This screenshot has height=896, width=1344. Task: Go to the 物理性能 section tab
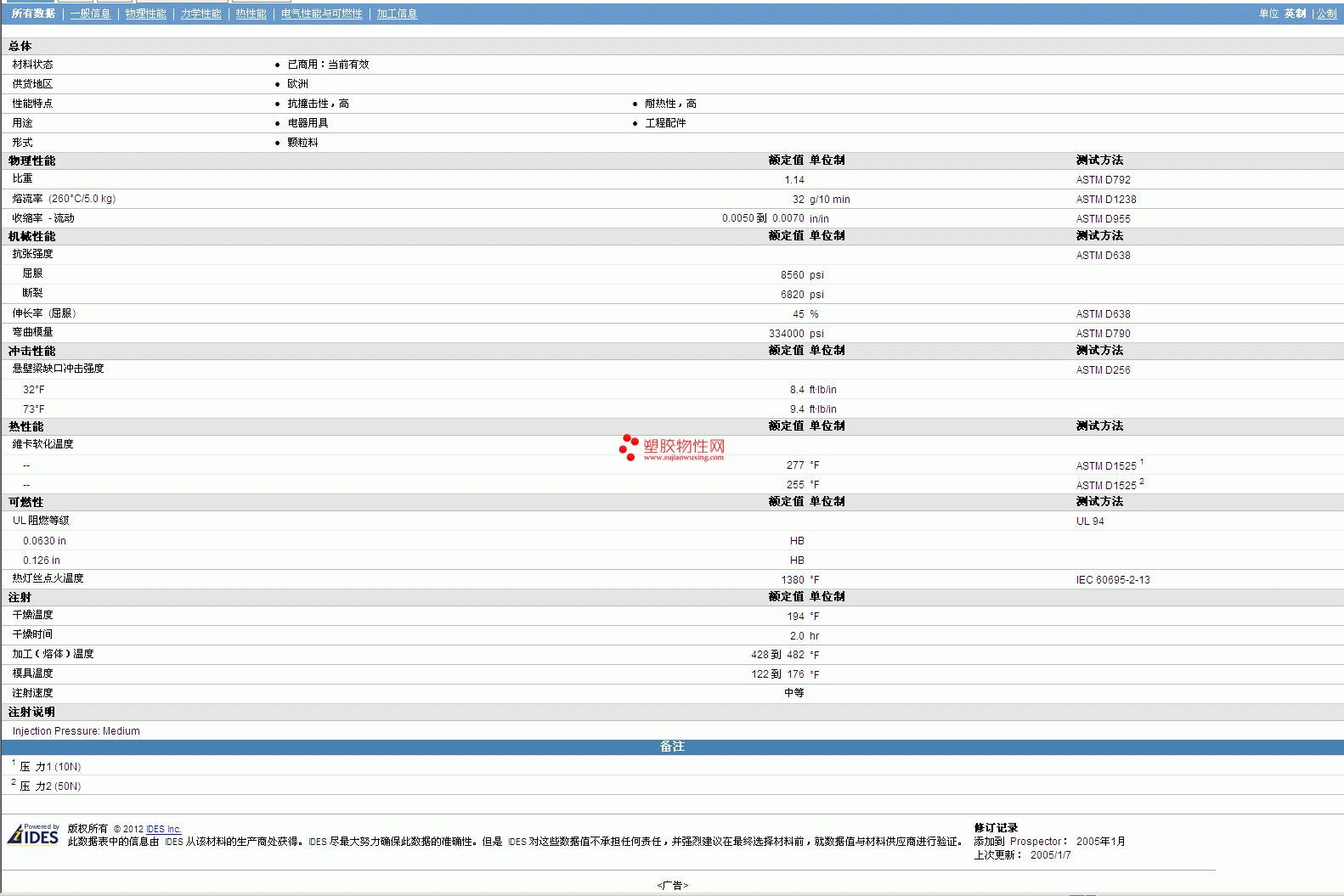[x=145, y=14]
